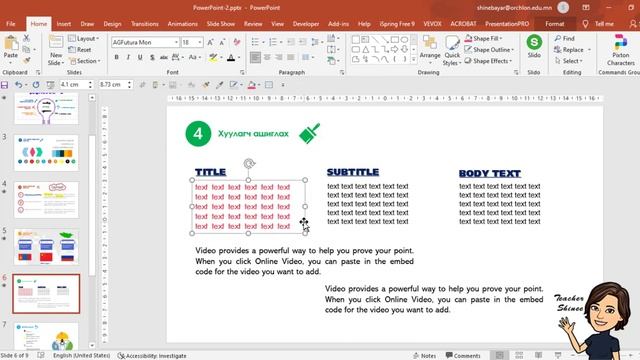Open the font size dropdown showing 18
This screenshot has width=640, height=360.
pyautogui.click(x=200, y=42)
